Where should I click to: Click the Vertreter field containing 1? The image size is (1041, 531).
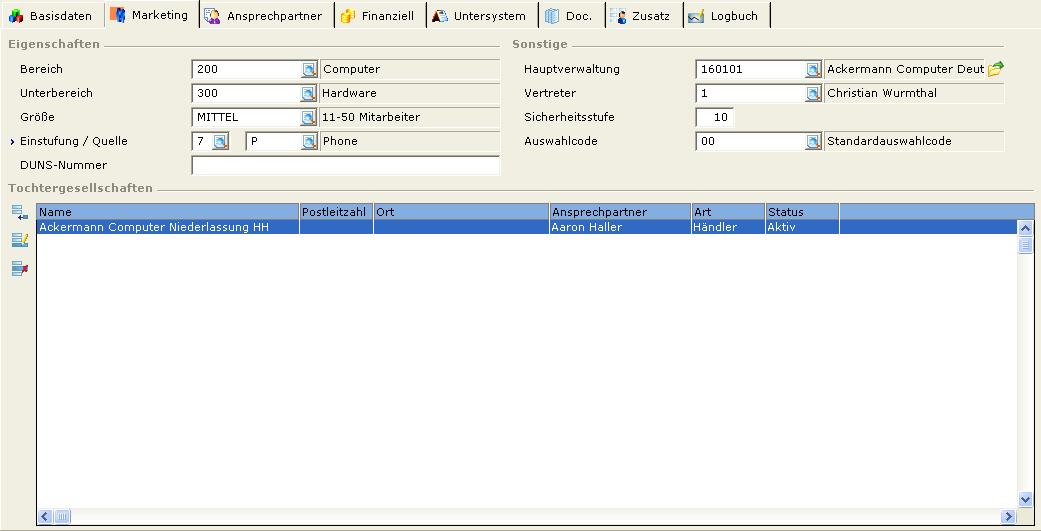coord(751,93)
